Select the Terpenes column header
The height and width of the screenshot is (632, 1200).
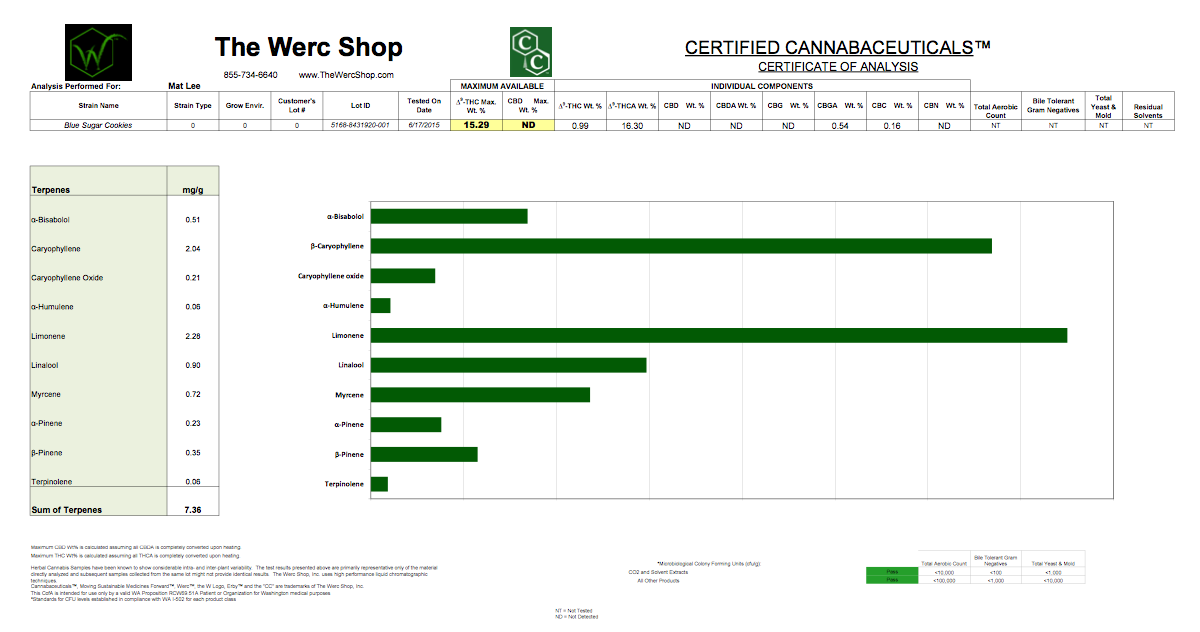51,189
